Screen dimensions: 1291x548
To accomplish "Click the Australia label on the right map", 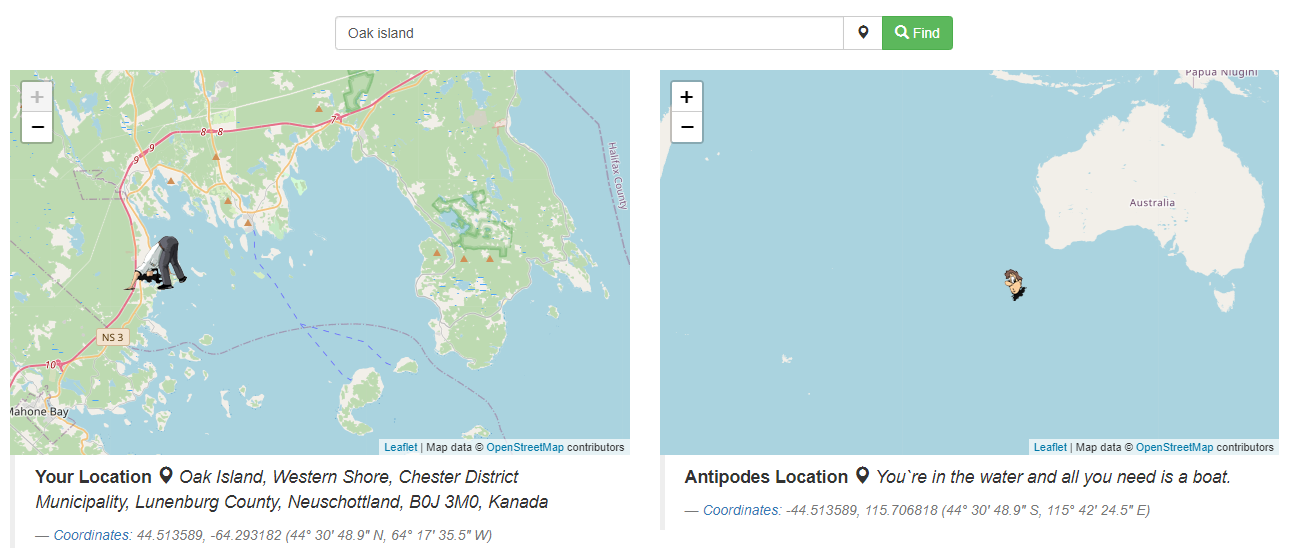I will 1152,203.
